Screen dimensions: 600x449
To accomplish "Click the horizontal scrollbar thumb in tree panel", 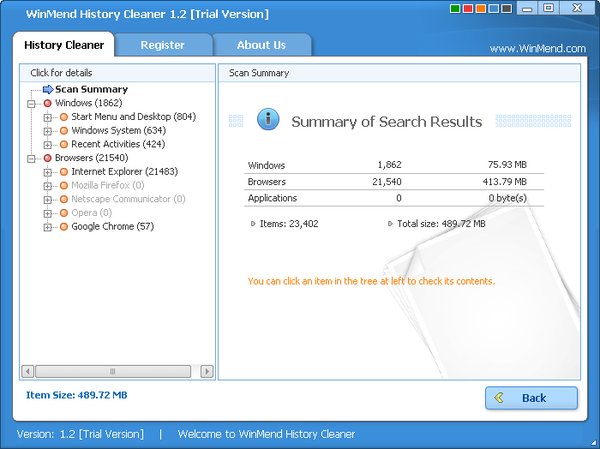I will pyautogui.click(x=113, y=371).
